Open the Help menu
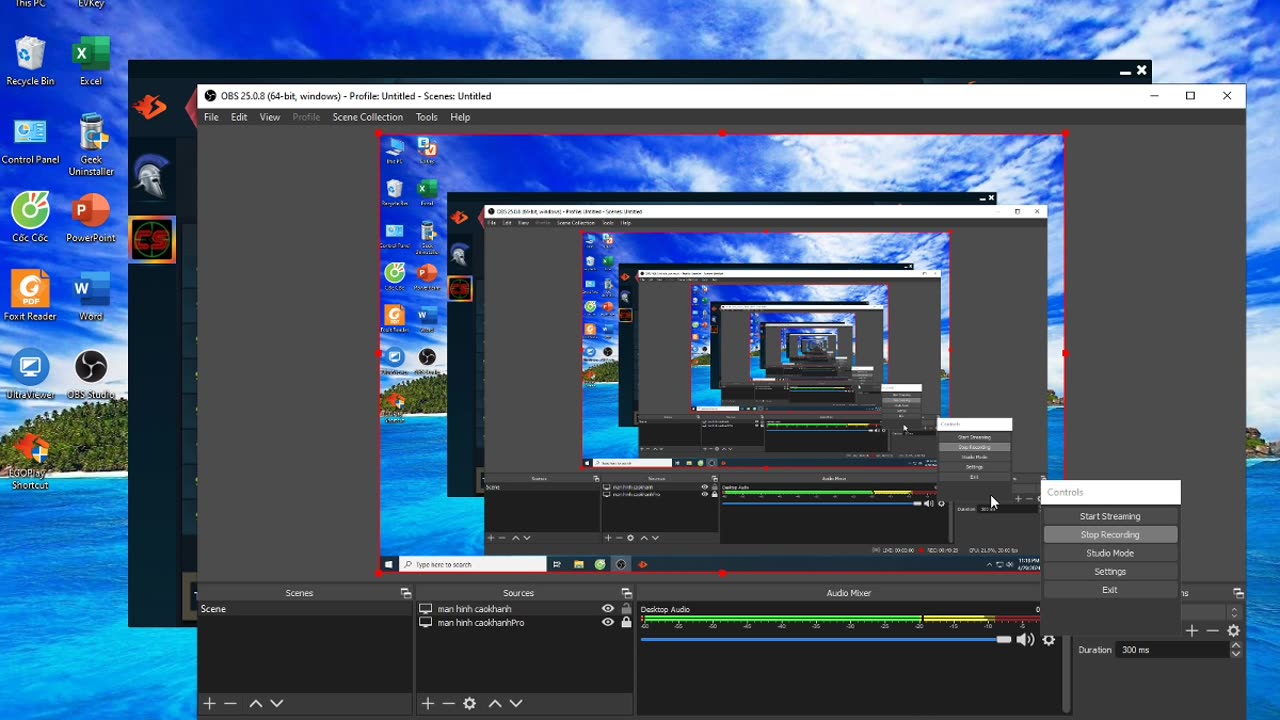Viewport: 1280px width, 720px height. pyautogui.click(x=460, y=117)
